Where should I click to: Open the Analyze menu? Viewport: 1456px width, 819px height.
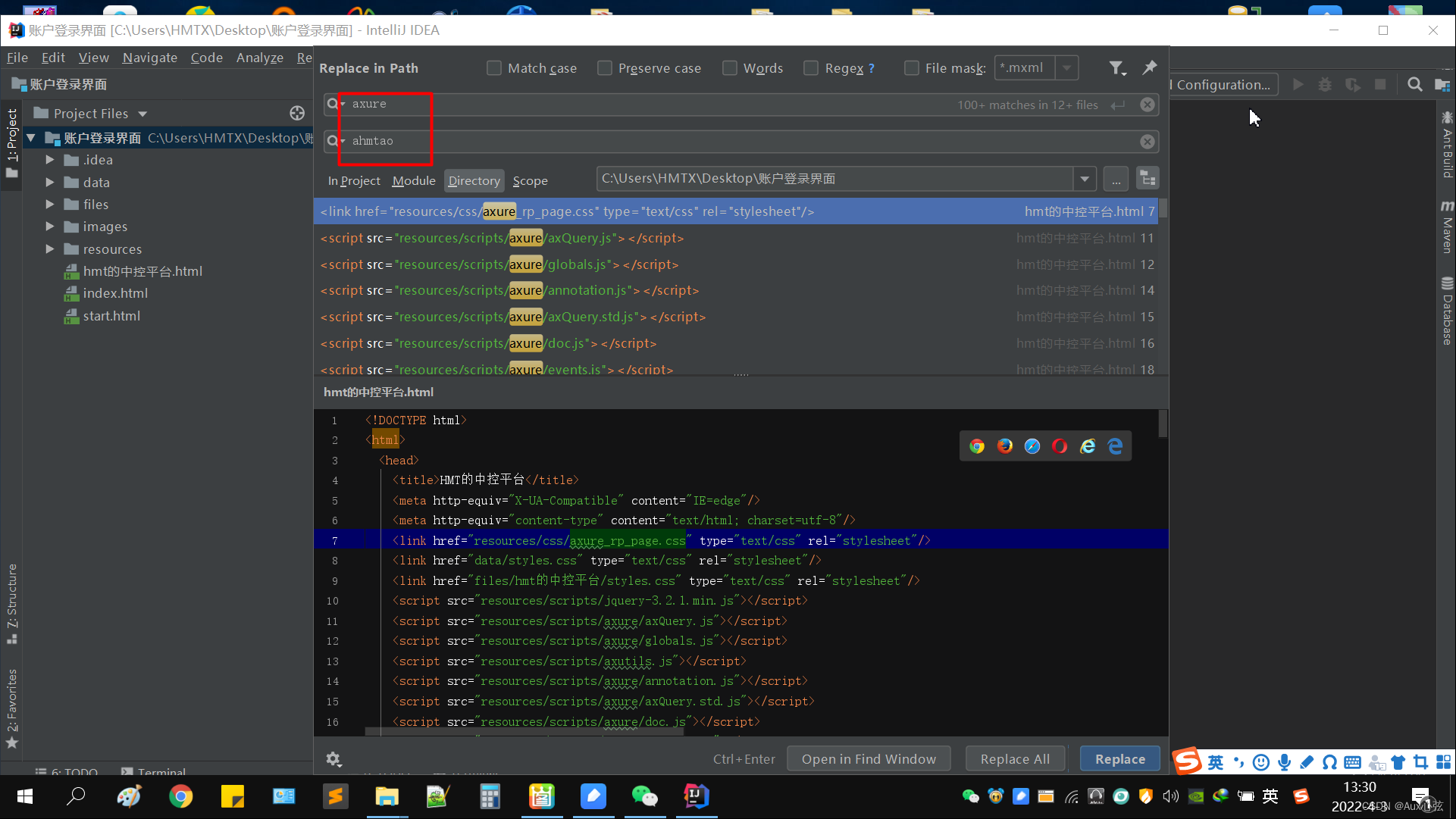[260, 58]
